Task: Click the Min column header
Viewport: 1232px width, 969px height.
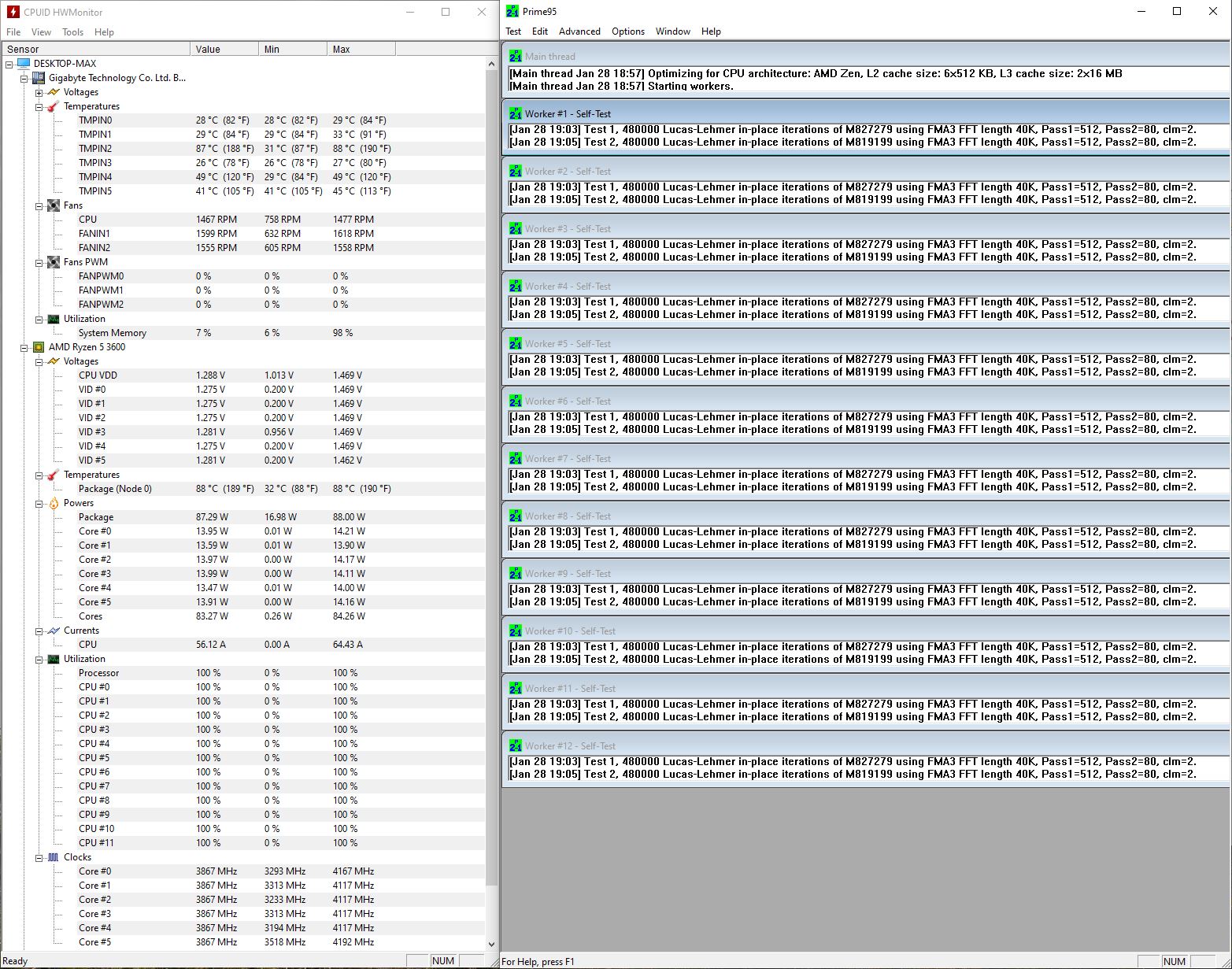Action: tap(293, 49)
